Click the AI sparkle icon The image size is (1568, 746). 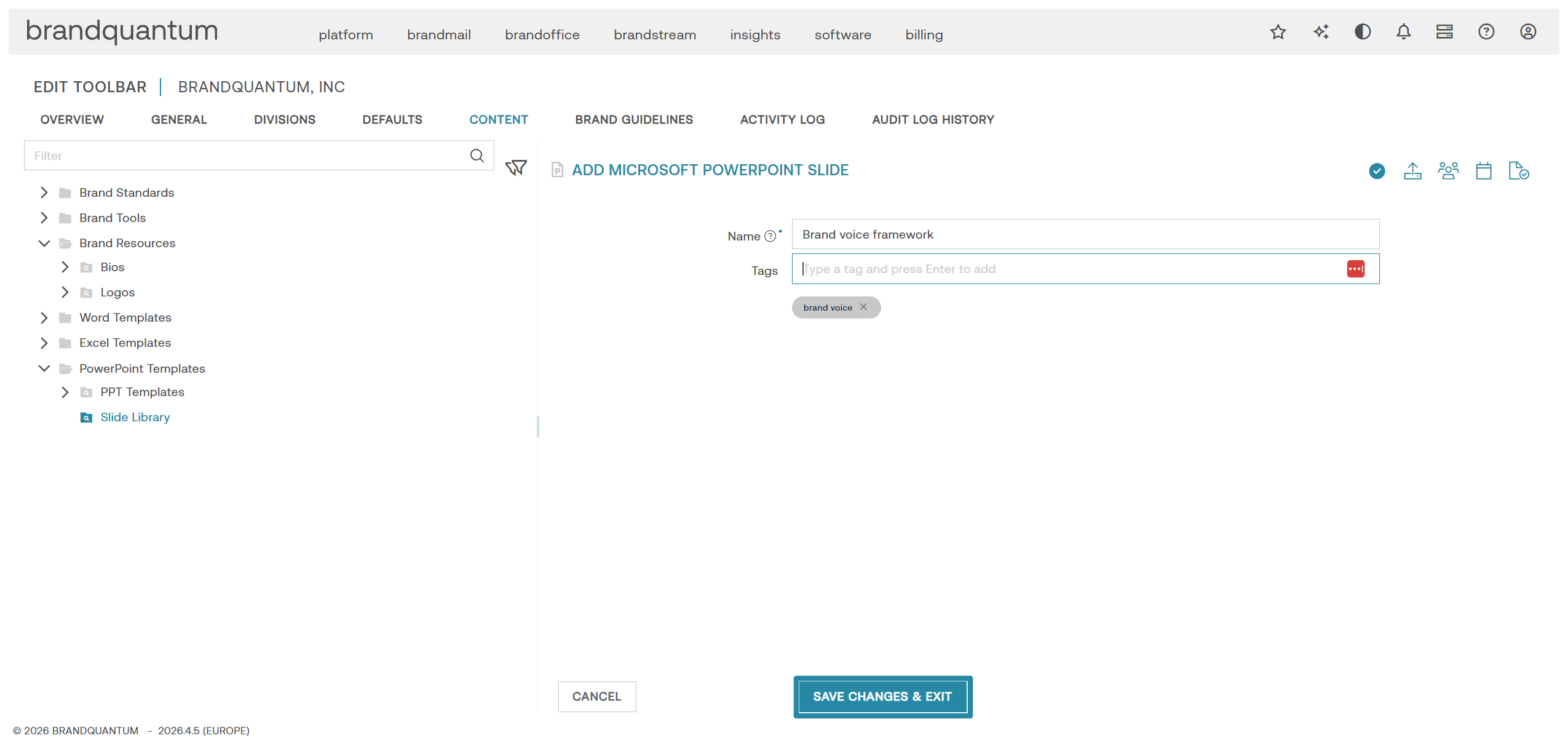click(1321, 32)
